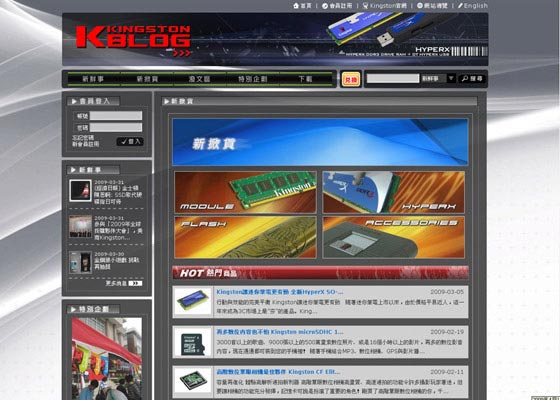
Task: Select the 新鮮事 search category box
Action: tap(434, 78)
